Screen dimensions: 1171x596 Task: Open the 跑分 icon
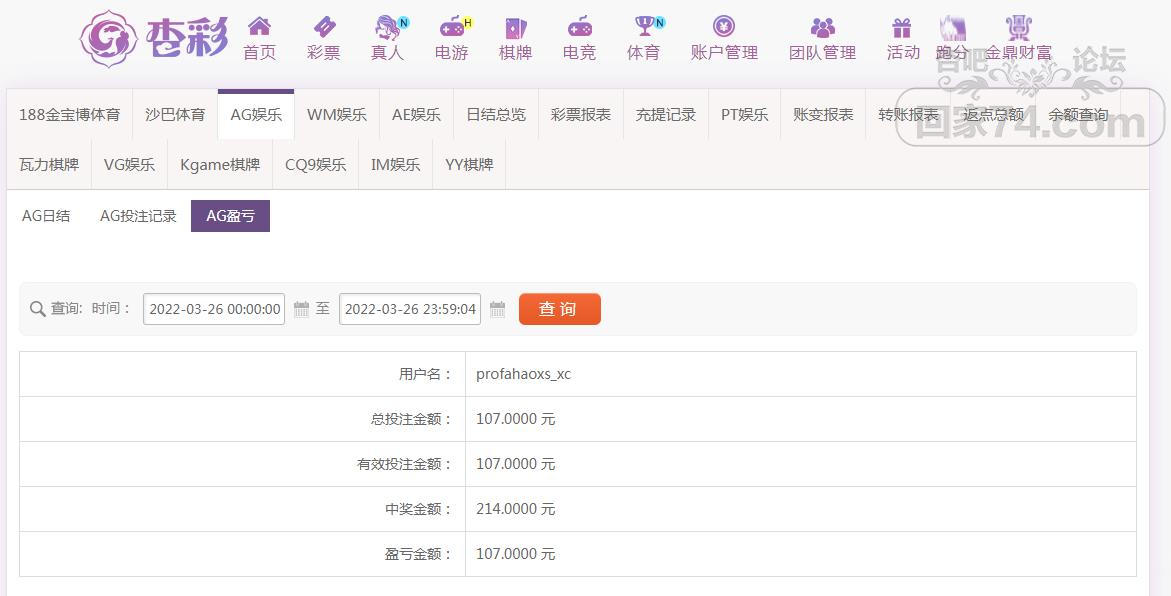[952, 28]
